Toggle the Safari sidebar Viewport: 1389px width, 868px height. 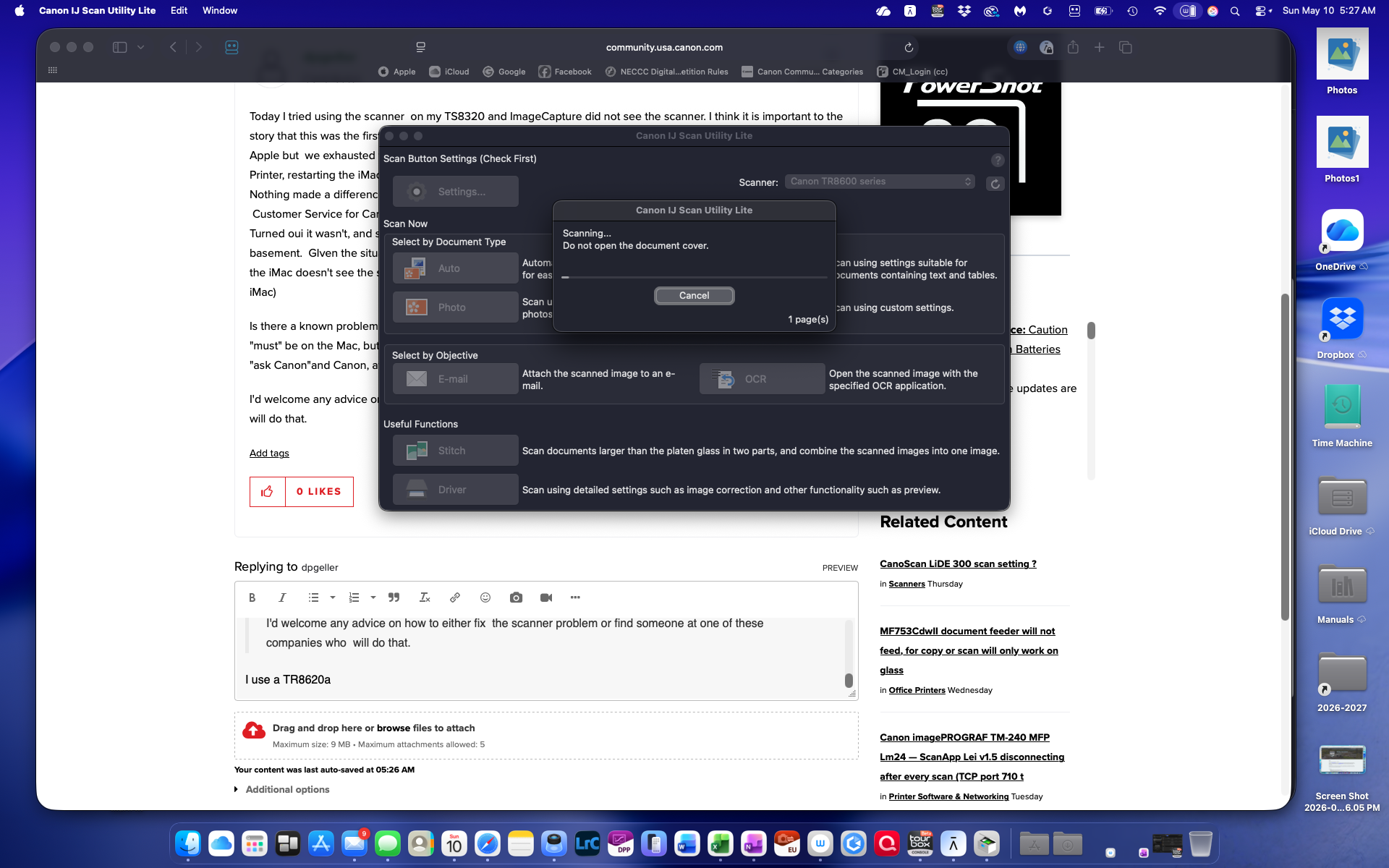[120, 47]
